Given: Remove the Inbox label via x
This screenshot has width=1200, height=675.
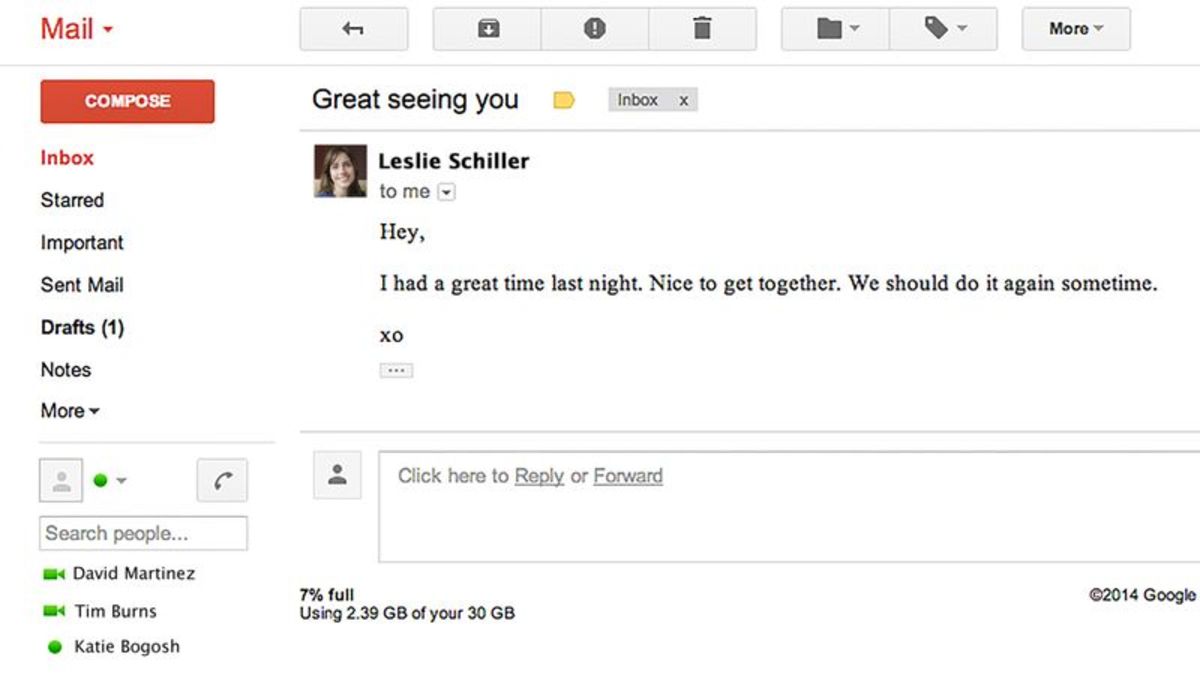Looking at the screenshot, I should pyautogui.click(x=684, y=100).
